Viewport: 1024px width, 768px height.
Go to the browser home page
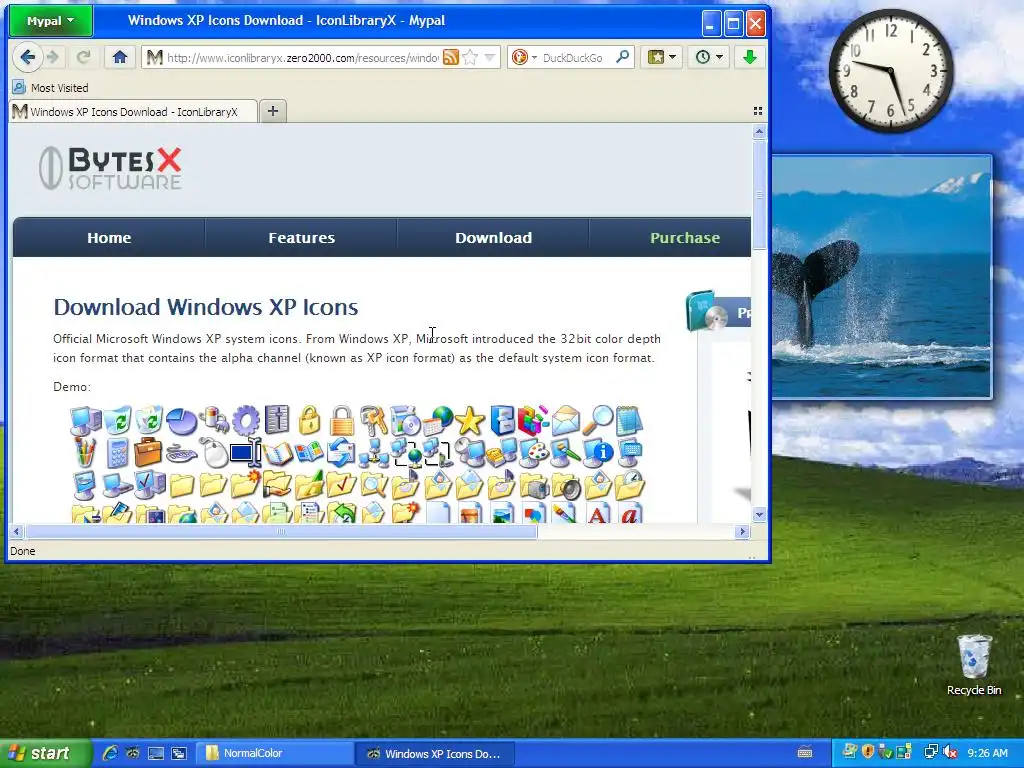pos(120,57)
